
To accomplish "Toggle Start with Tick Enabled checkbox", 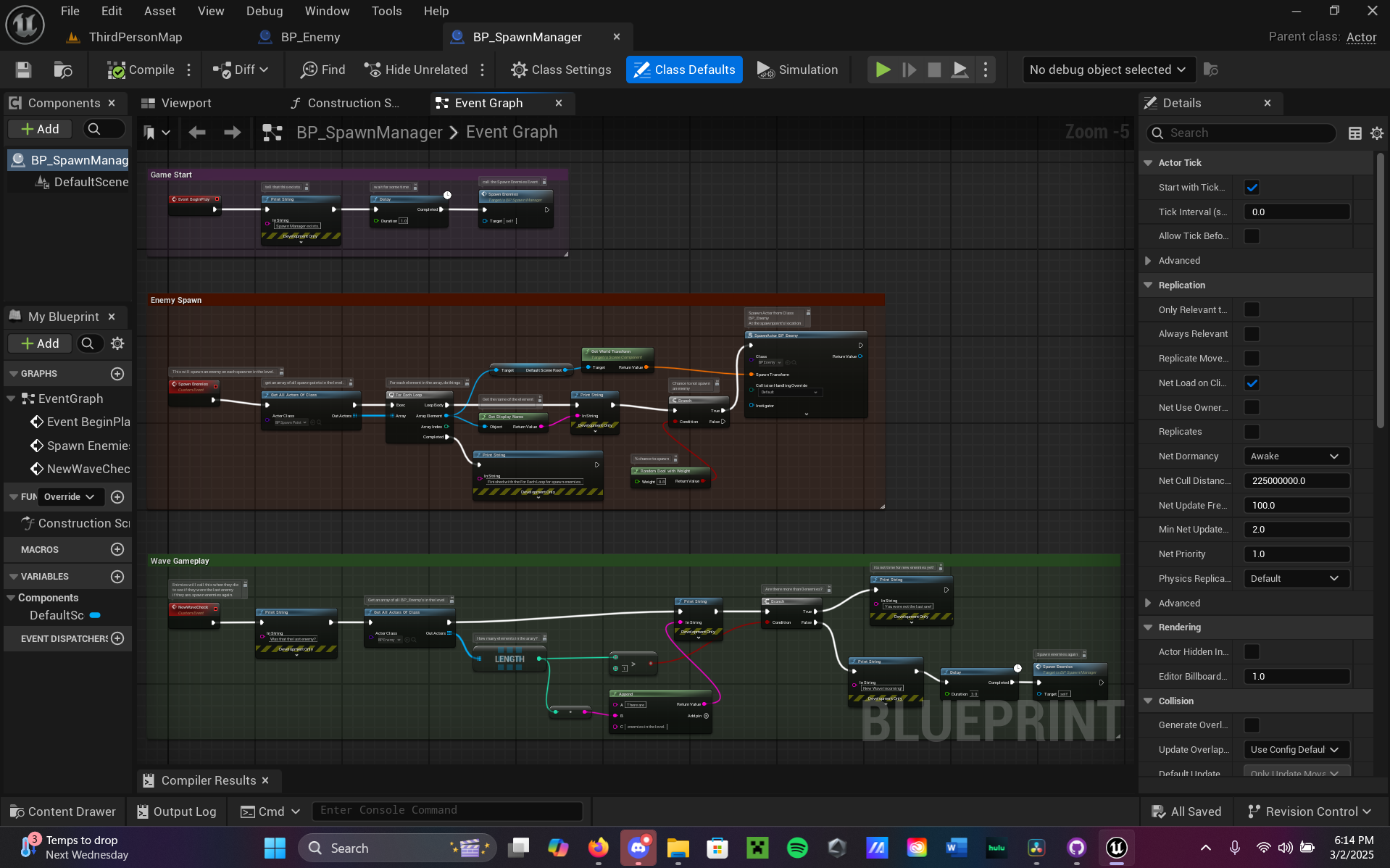I will click(1252, 188).
